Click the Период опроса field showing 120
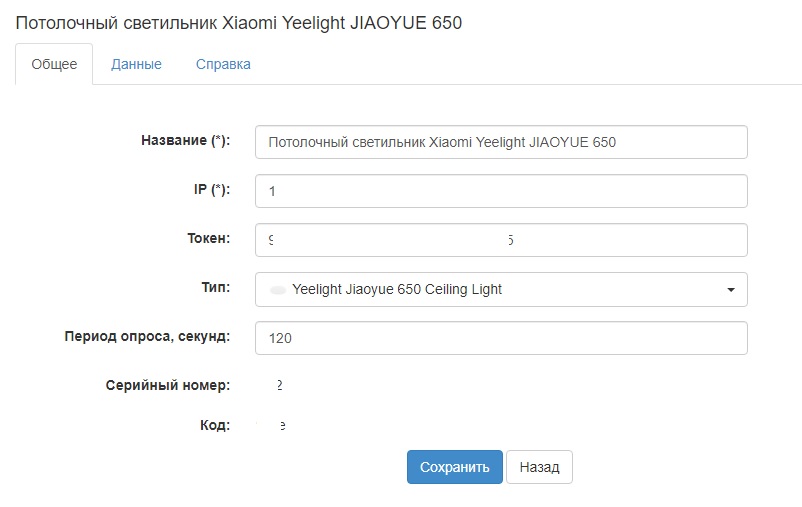Viewport: 802px width, 507px height. [501, 338]
